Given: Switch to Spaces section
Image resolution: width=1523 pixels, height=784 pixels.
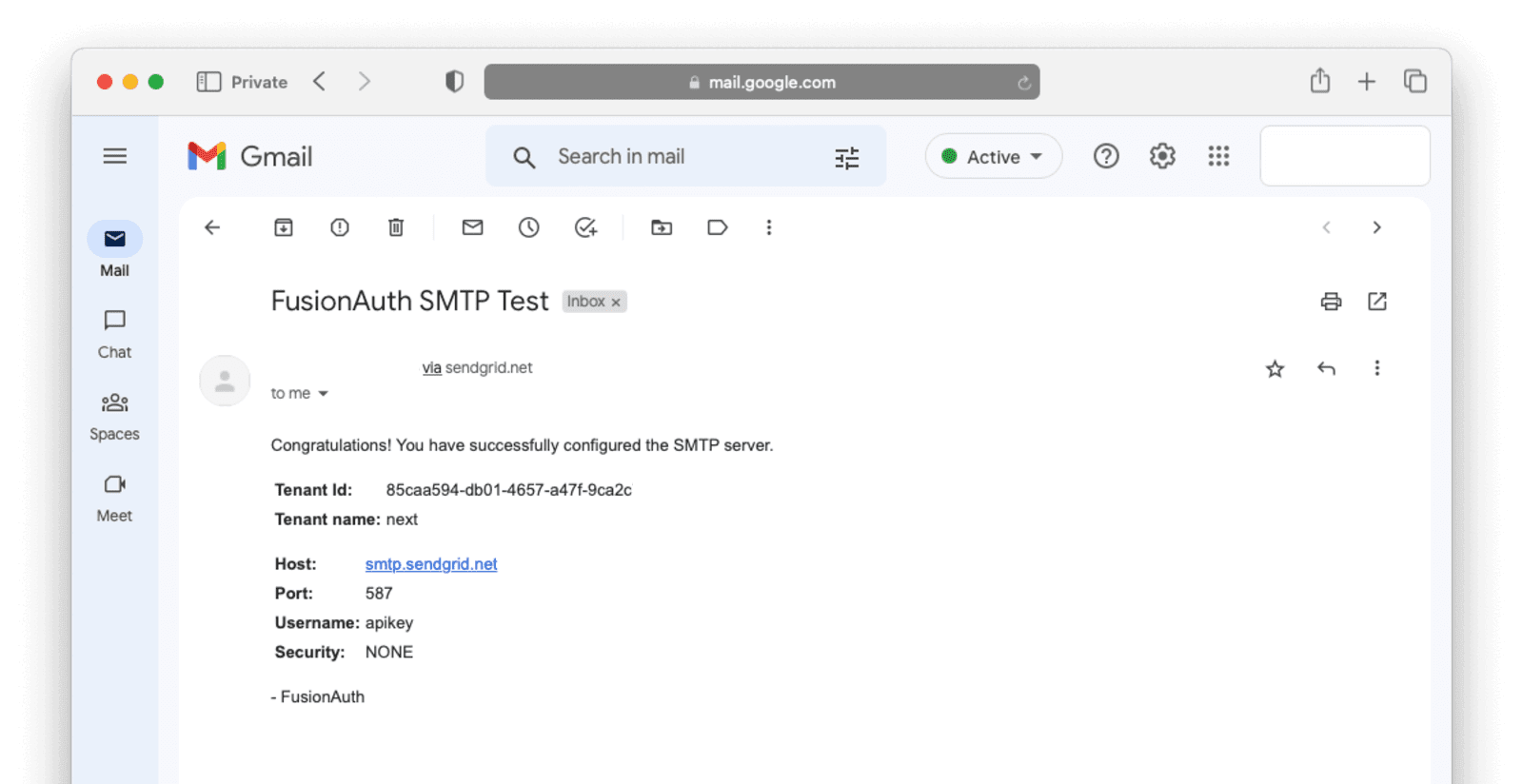Looking at the screenshot, I should 114,416.
